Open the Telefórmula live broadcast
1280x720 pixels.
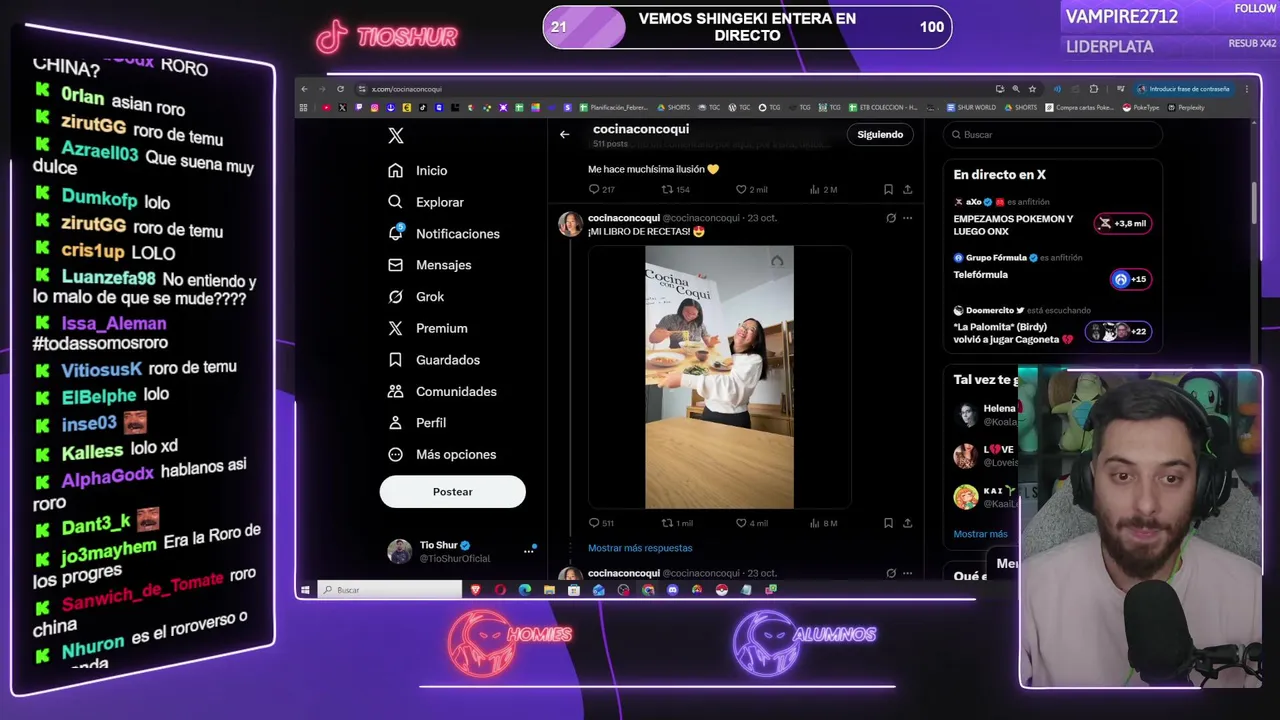980,275
